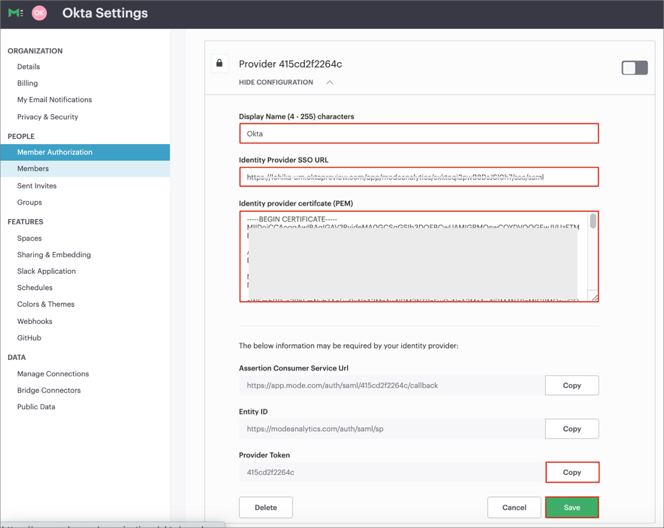Copy the Provider Token

571,472
